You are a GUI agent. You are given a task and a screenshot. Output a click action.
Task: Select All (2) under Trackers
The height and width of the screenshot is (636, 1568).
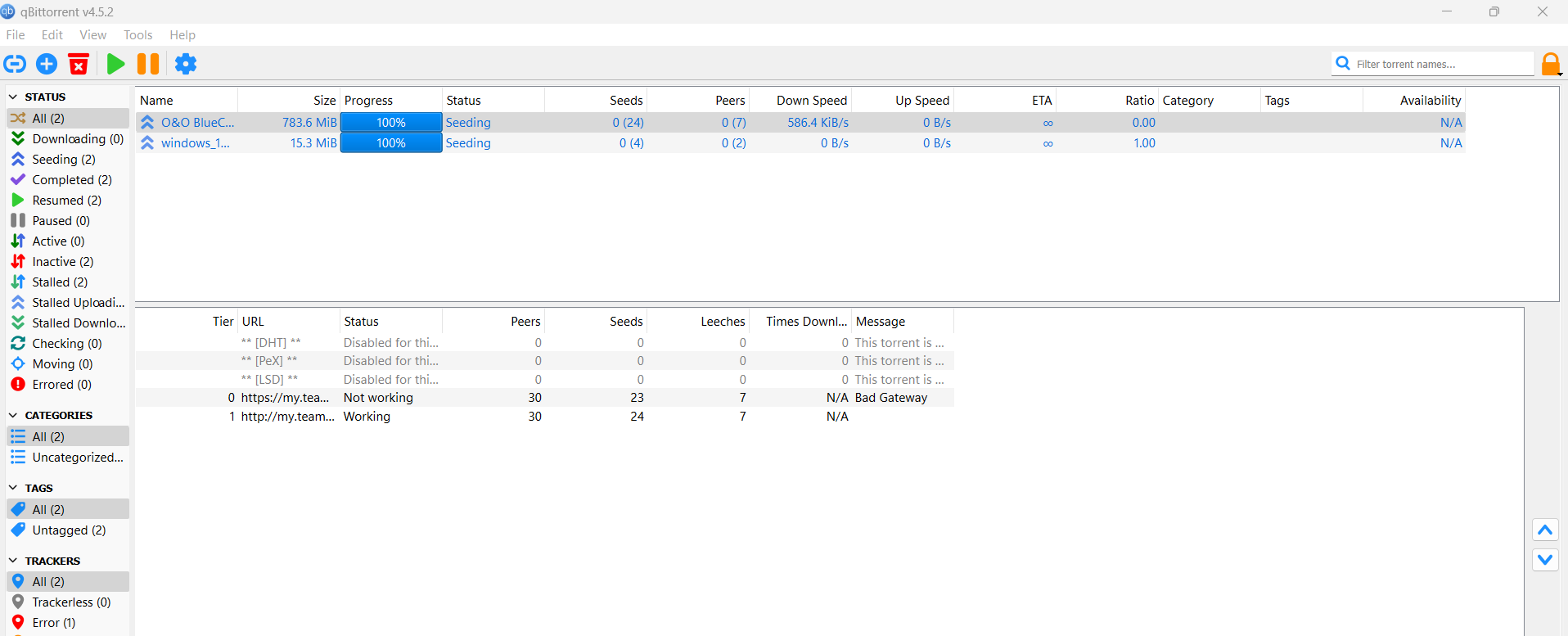tap(68, 582)
